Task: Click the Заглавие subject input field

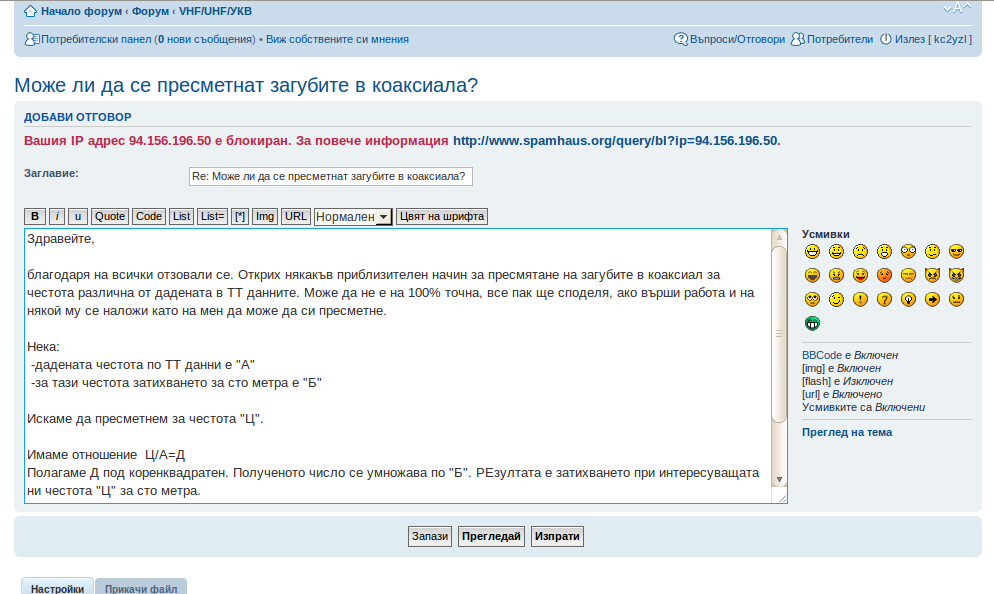Action: [330, 176]
